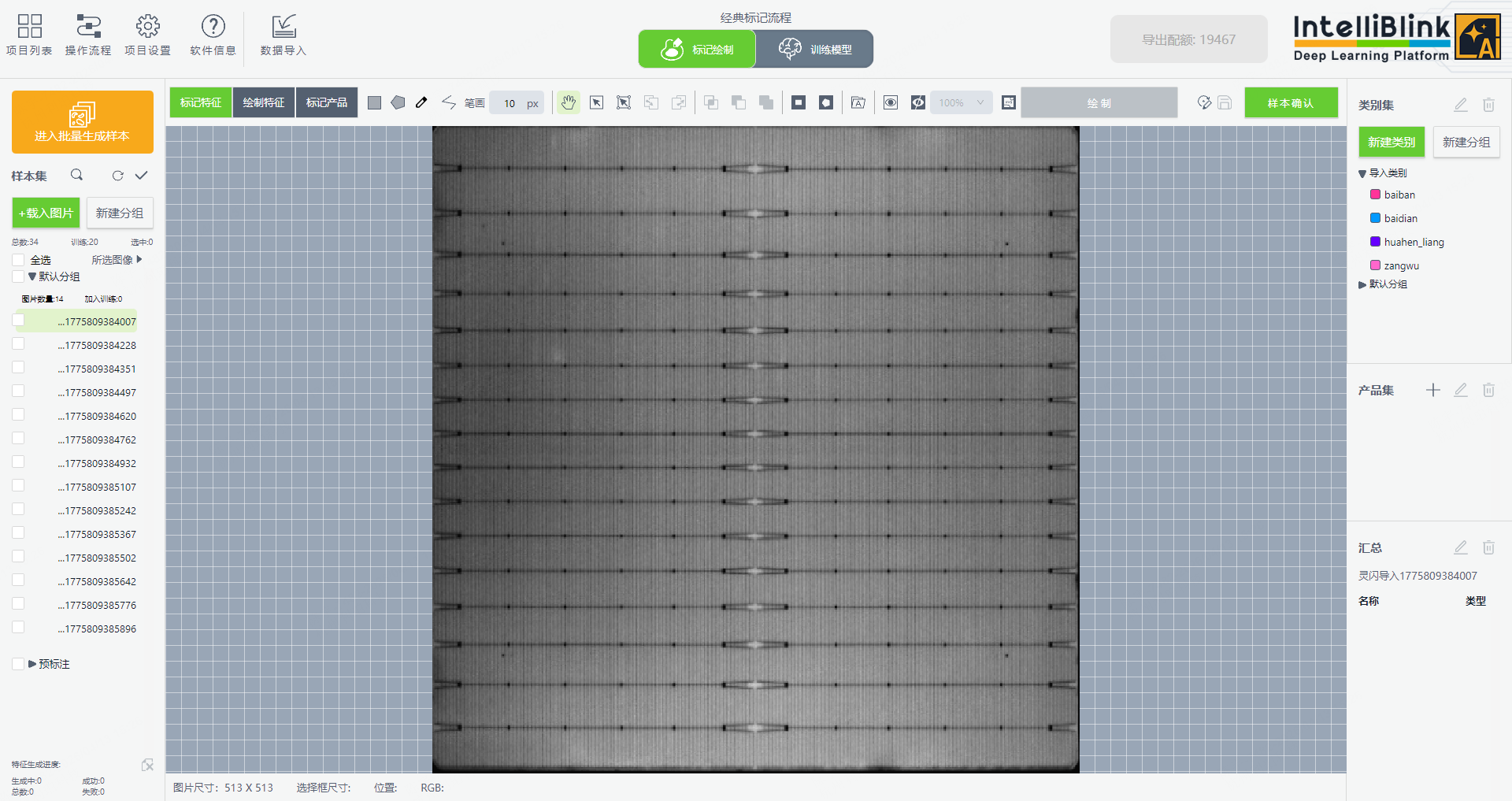Switch to the 训练模型 tab

814,49
